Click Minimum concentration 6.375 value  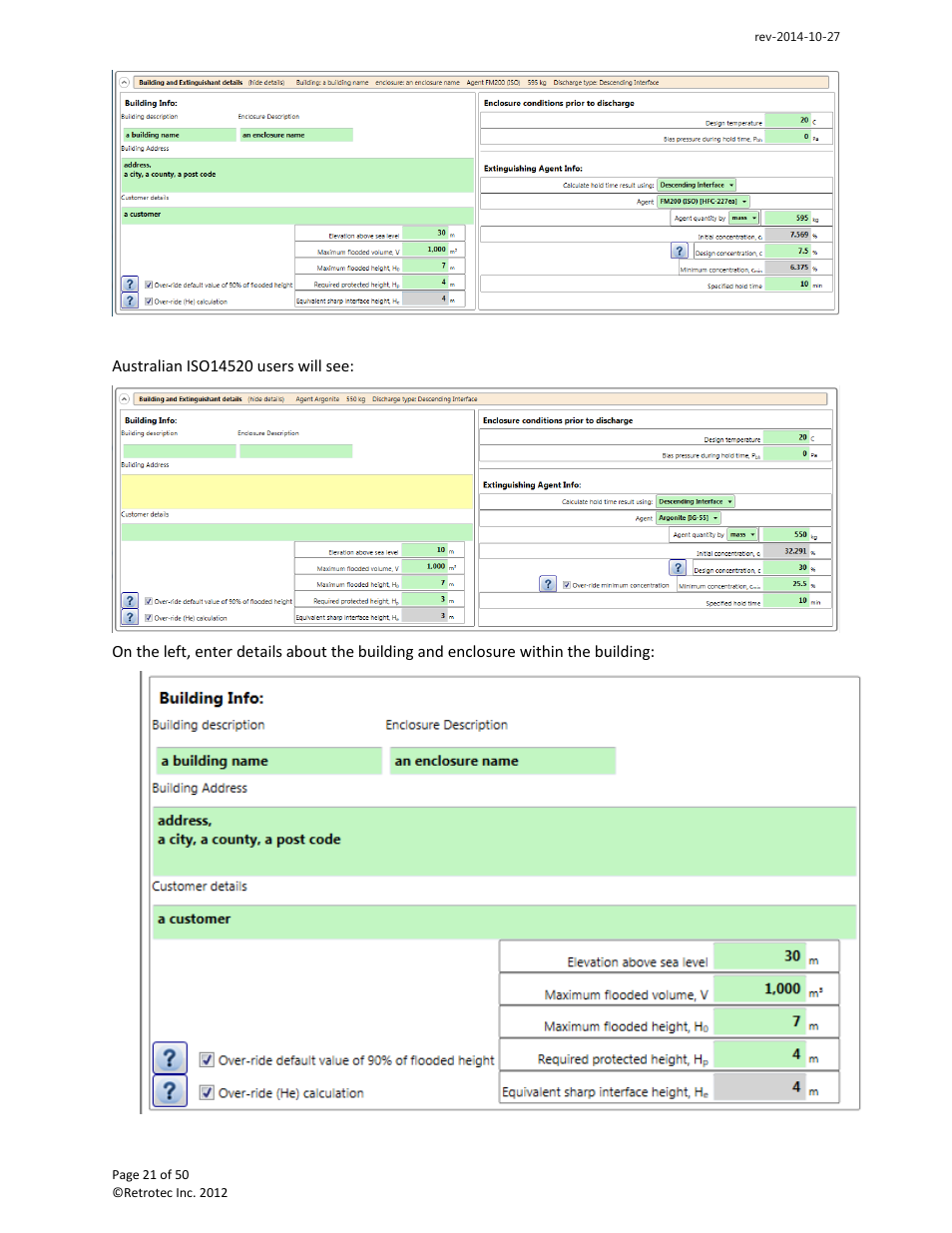click(788, 268)
